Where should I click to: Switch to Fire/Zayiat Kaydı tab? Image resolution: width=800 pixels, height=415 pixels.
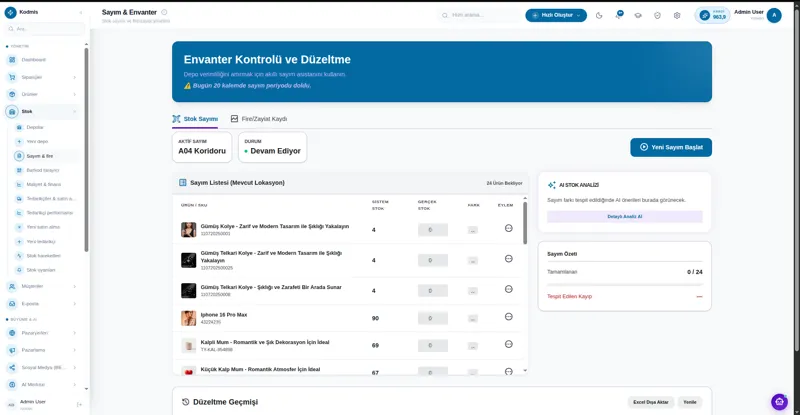[259, 119]
